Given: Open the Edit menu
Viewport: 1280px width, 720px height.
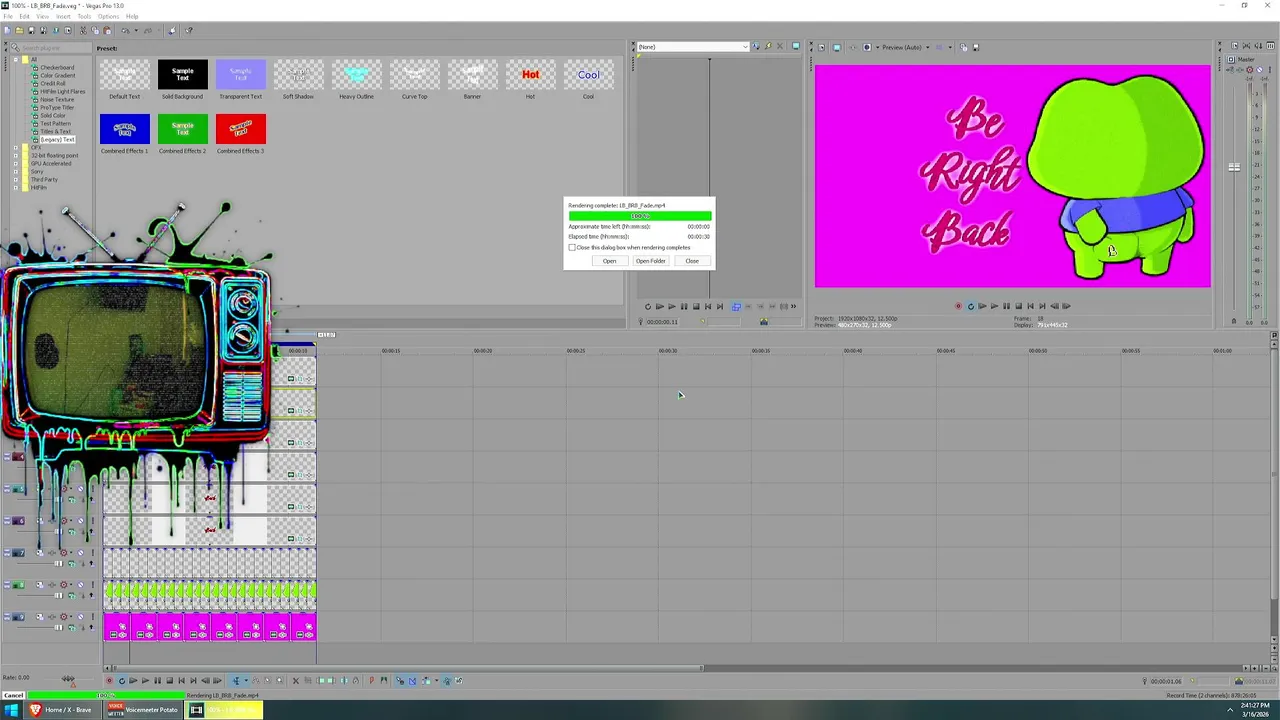Looking at the screenshot, I should pos(24,16).
